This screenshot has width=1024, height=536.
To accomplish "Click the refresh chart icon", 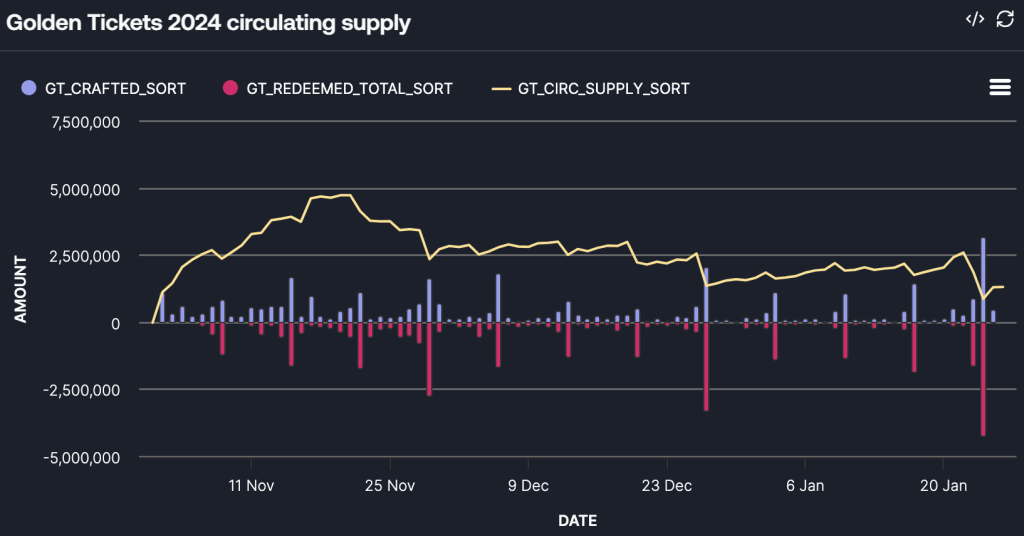I will coord(1004,20).
